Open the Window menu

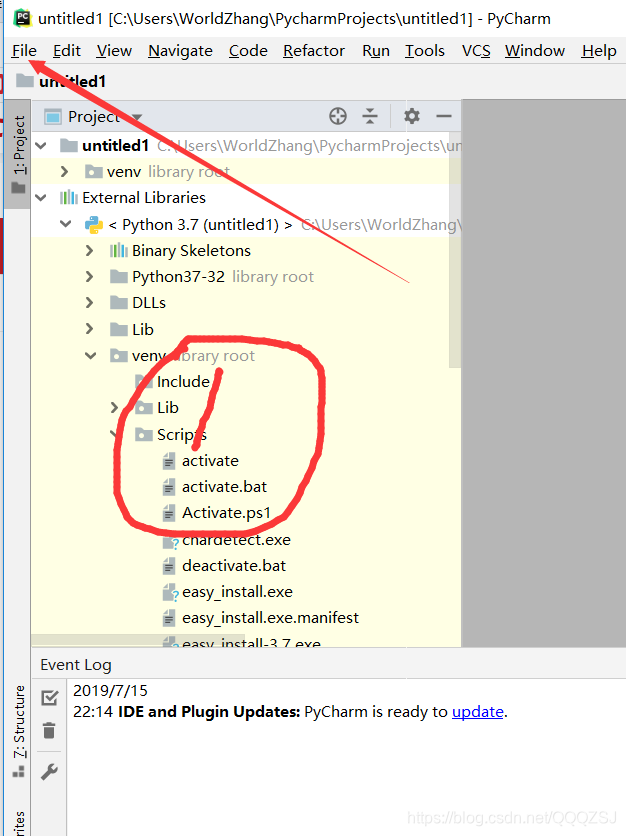click(535, 51)
